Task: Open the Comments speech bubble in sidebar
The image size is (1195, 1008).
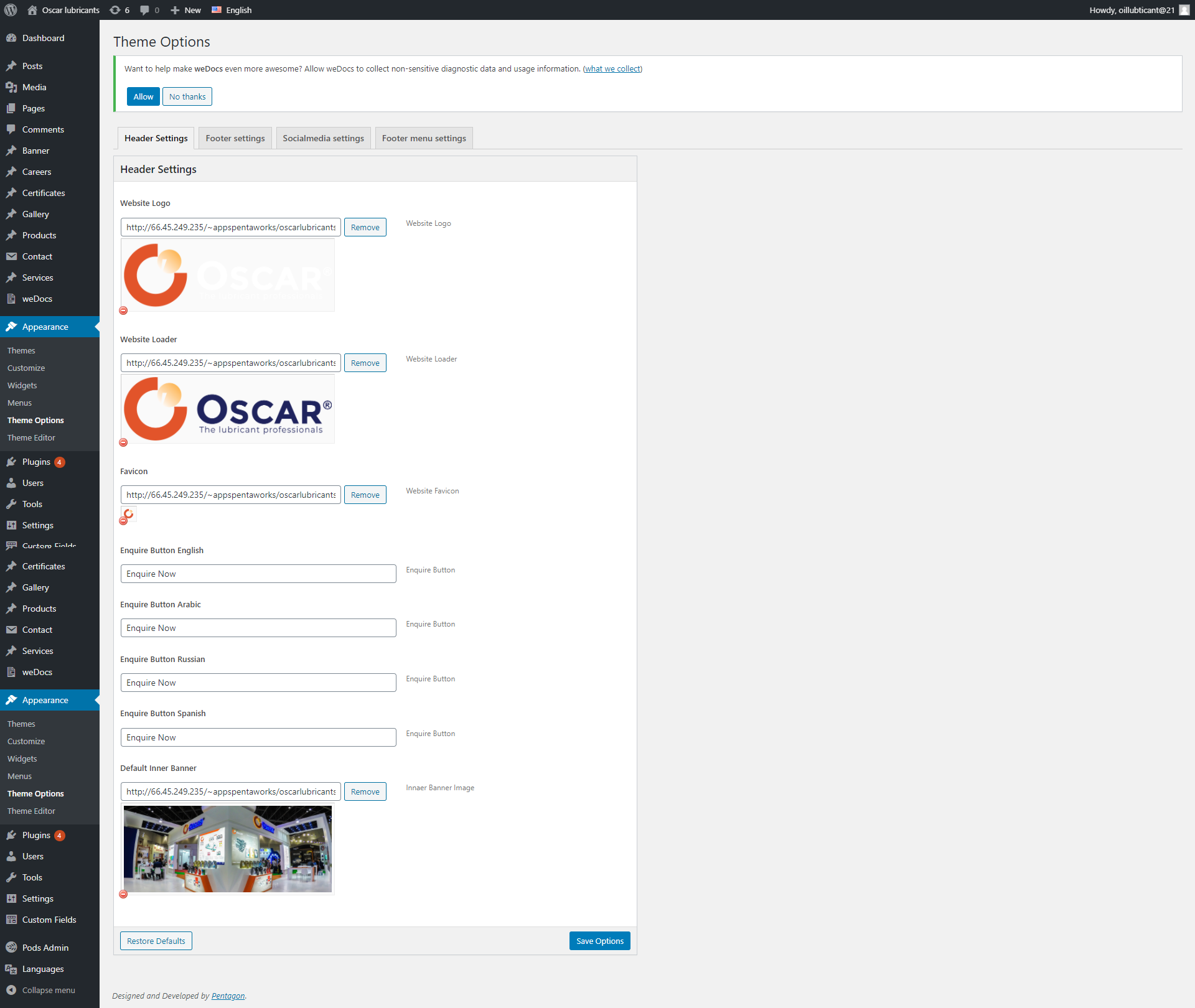Action: click(x=11, y=129)
